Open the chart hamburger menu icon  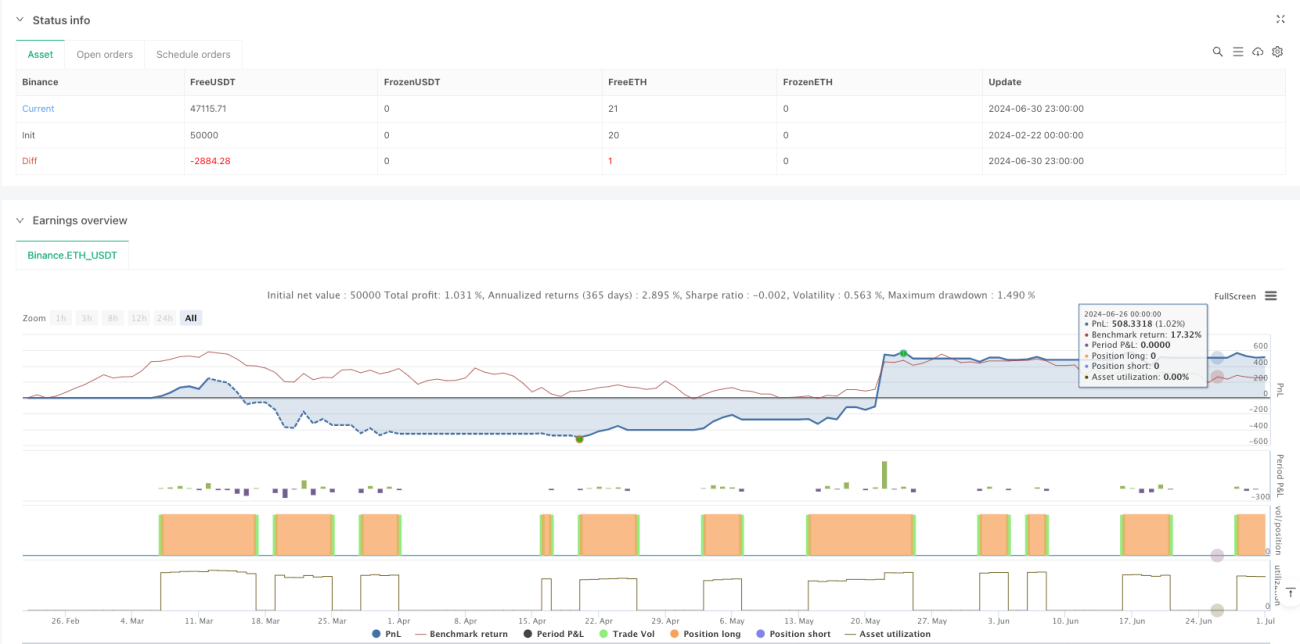[x=1271, y=296]
